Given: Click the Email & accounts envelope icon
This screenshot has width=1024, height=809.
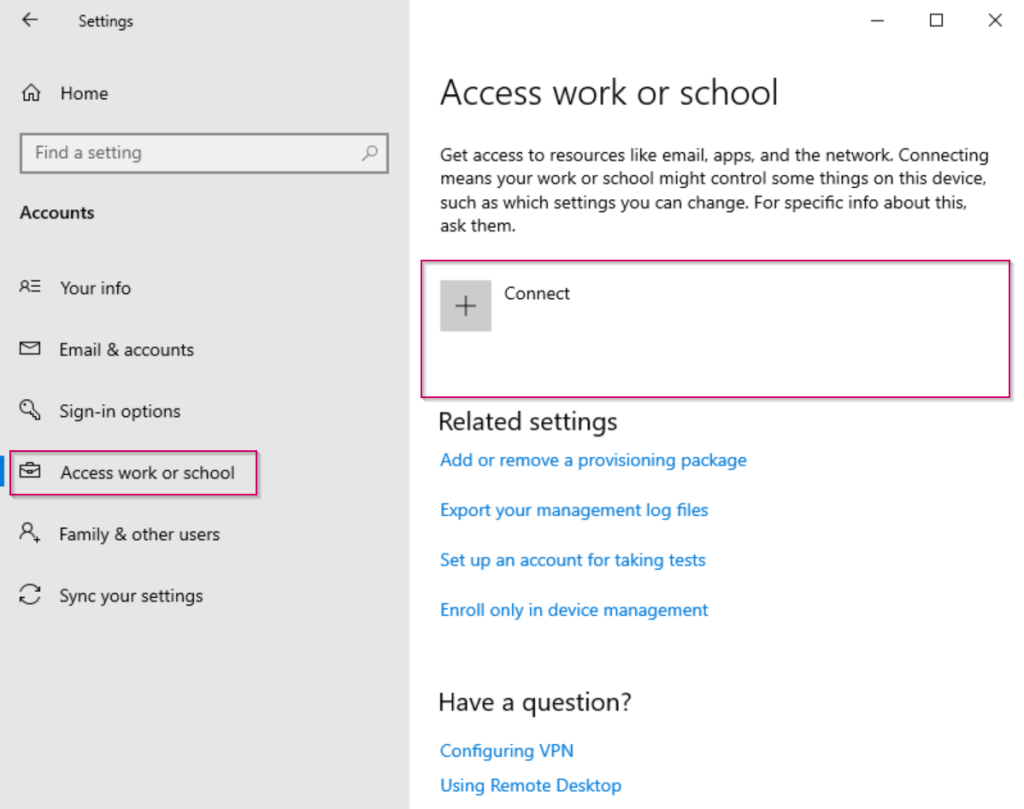Looking at the screenshot, I should [30, 349].
